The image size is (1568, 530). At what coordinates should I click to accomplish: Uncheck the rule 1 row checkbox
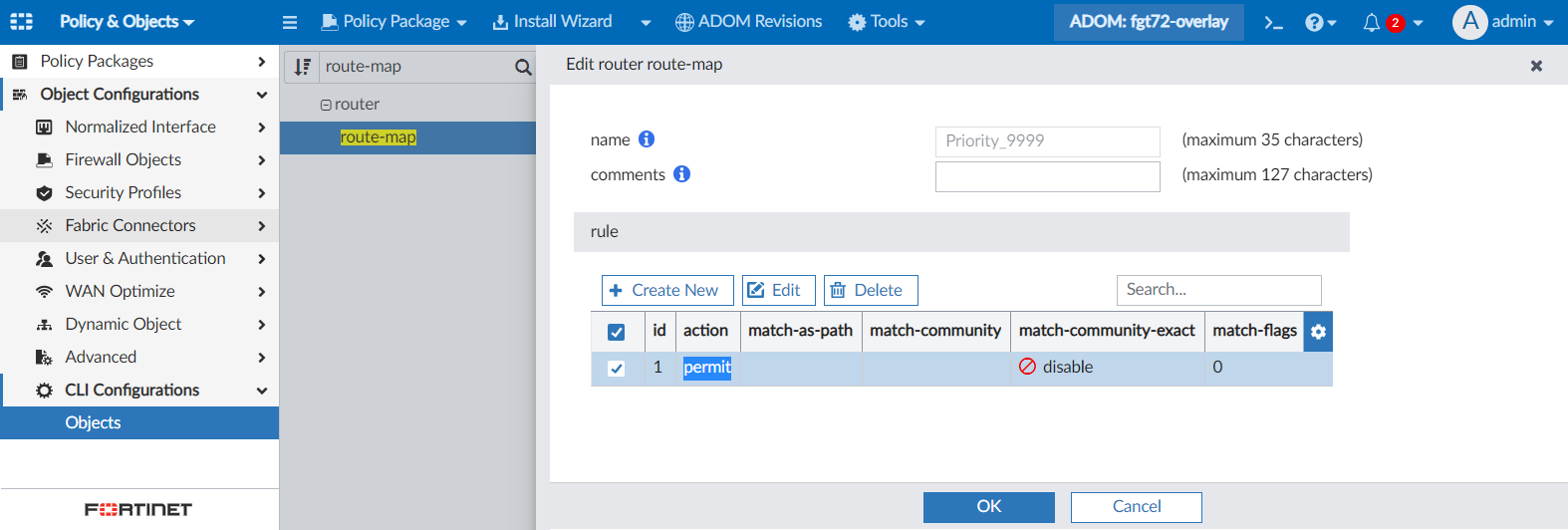click(617, 369)
